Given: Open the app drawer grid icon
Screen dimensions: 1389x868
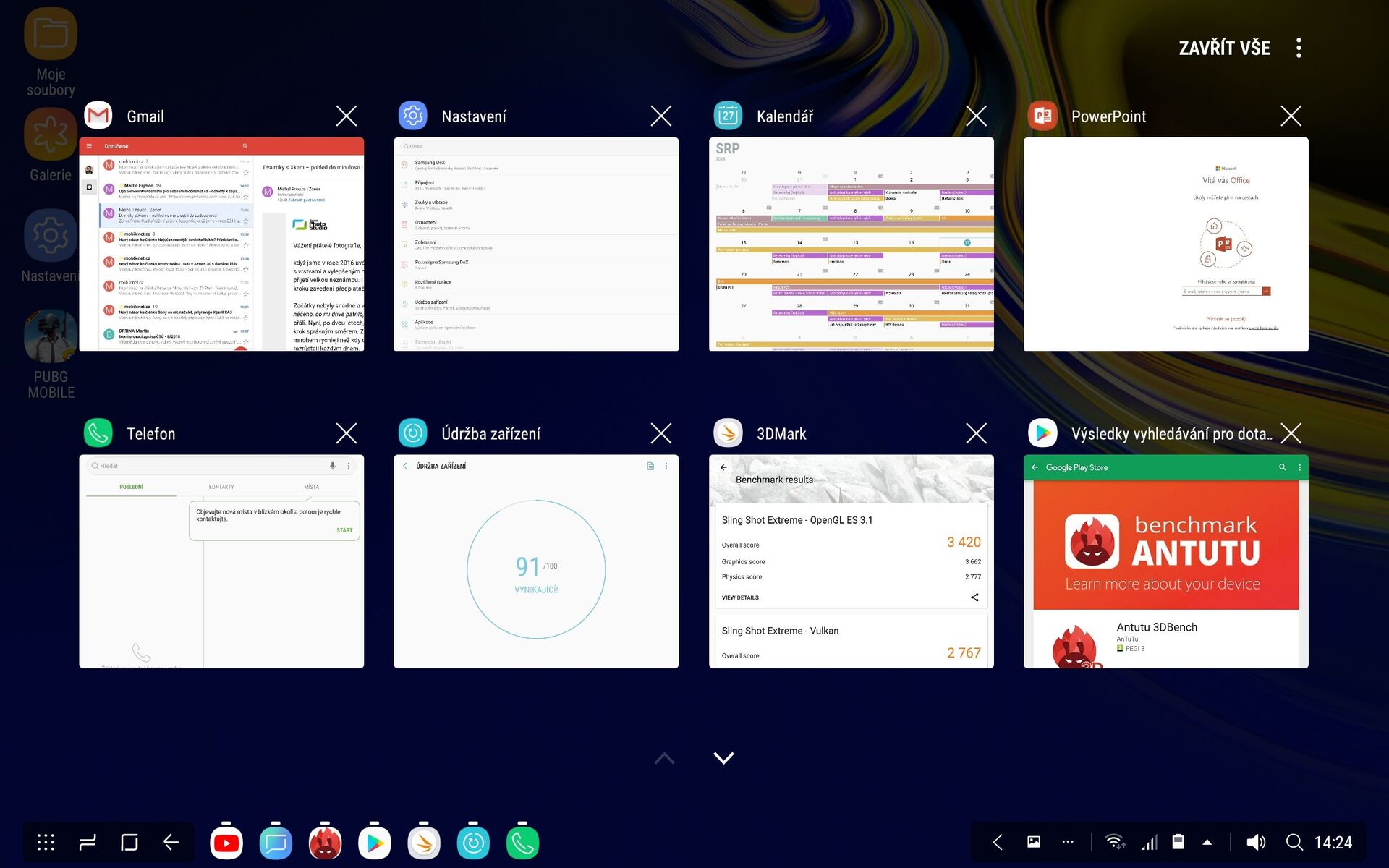Looking at the screenshot, I should (44, 842).
